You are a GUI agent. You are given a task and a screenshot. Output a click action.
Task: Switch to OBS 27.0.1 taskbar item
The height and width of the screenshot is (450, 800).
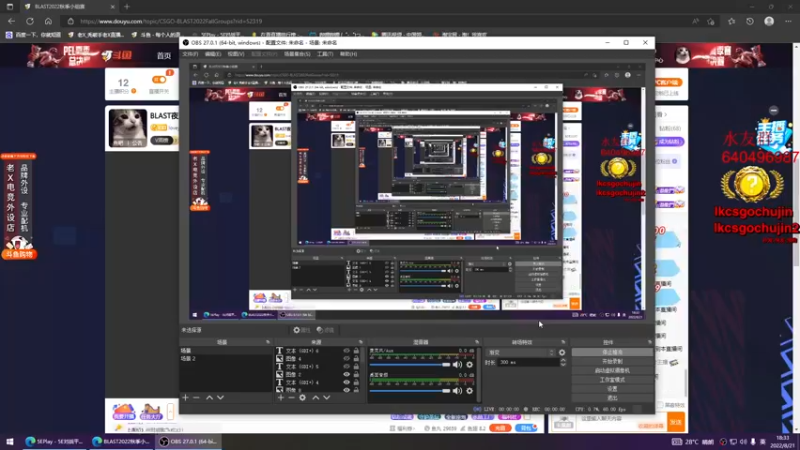[x=188, y=441]
